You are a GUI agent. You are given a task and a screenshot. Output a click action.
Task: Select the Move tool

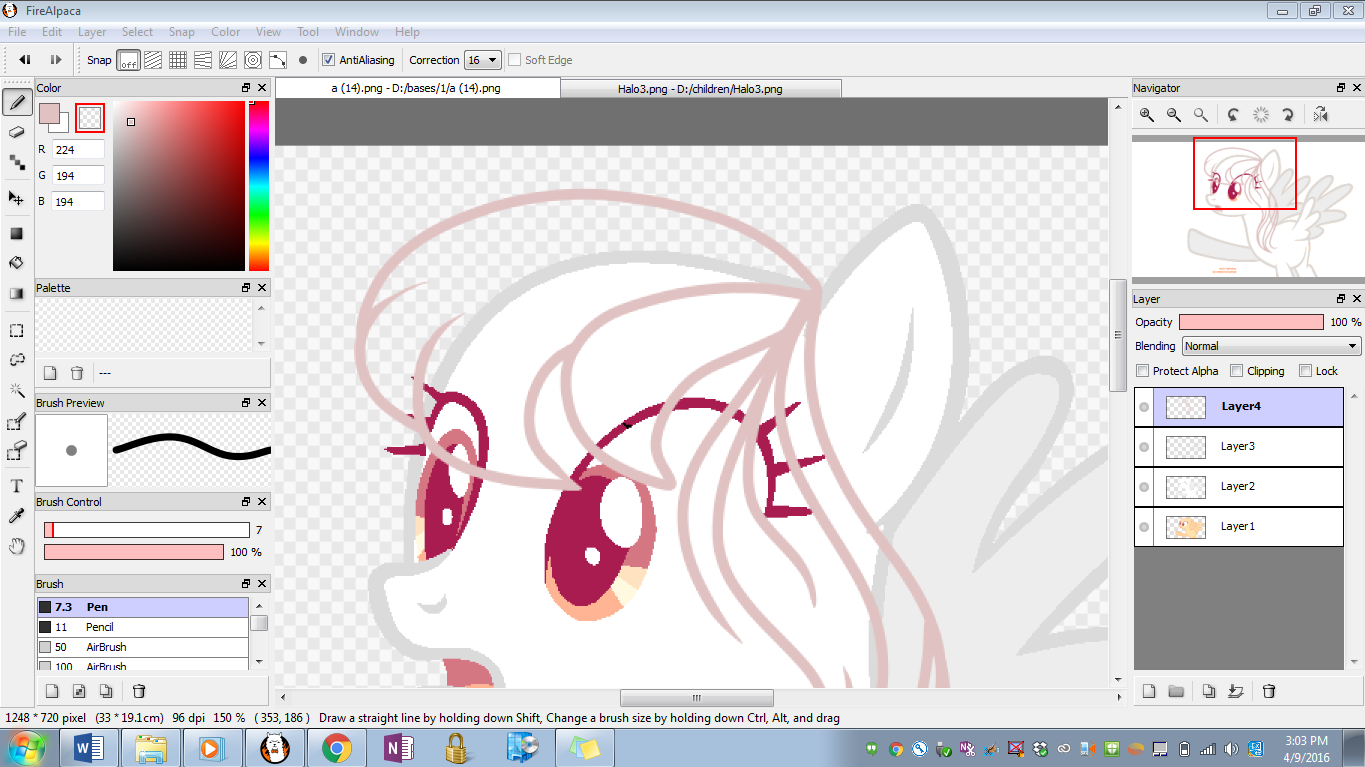[x=16, y=198]
